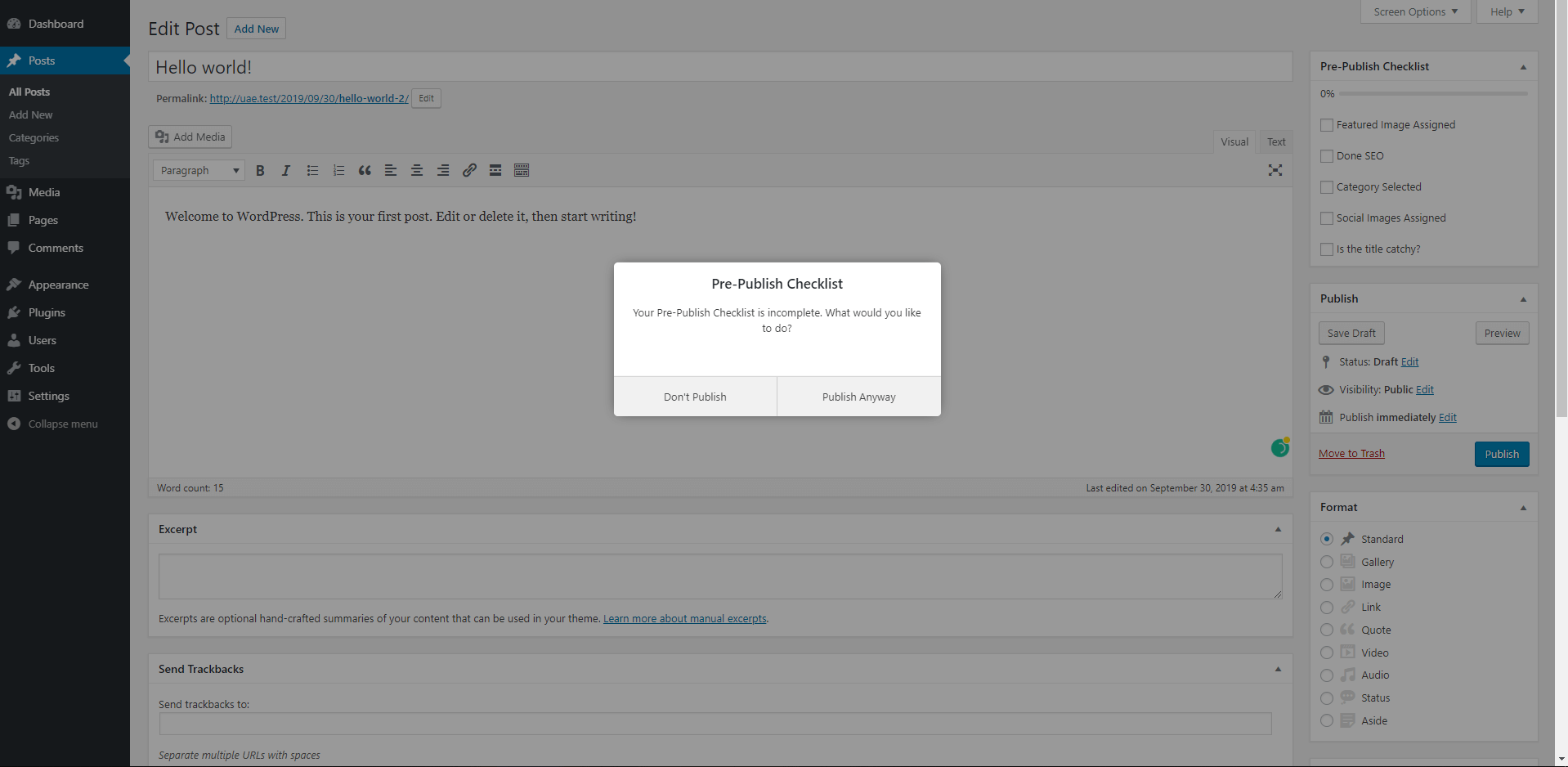This screenshot has width=1568, height=767.
Task: Click the Hello world! title field
Action: [x=720, y=67]
